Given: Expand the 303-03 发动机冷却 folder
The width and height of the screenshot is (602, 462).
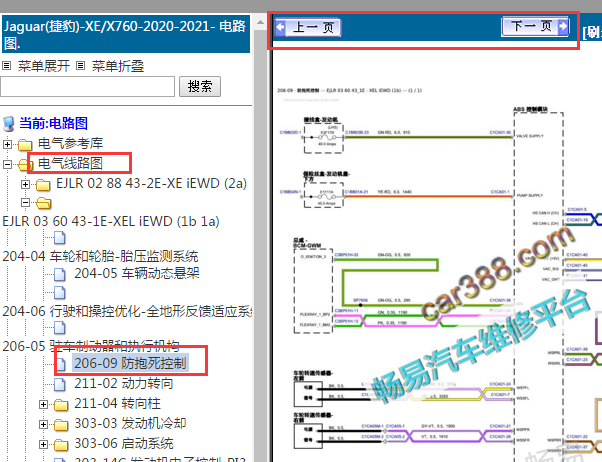Looking at the screenshot, I should pos(43,424).
